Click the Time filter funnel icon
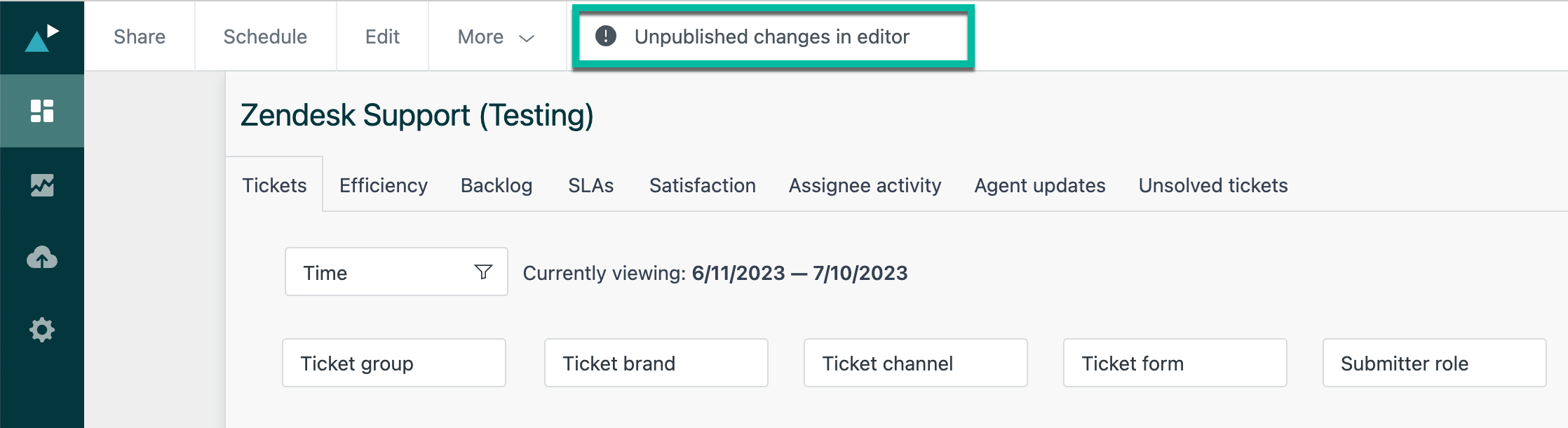Image resolution: width=1568 pixels, height=428 pixels. (483, 272)
